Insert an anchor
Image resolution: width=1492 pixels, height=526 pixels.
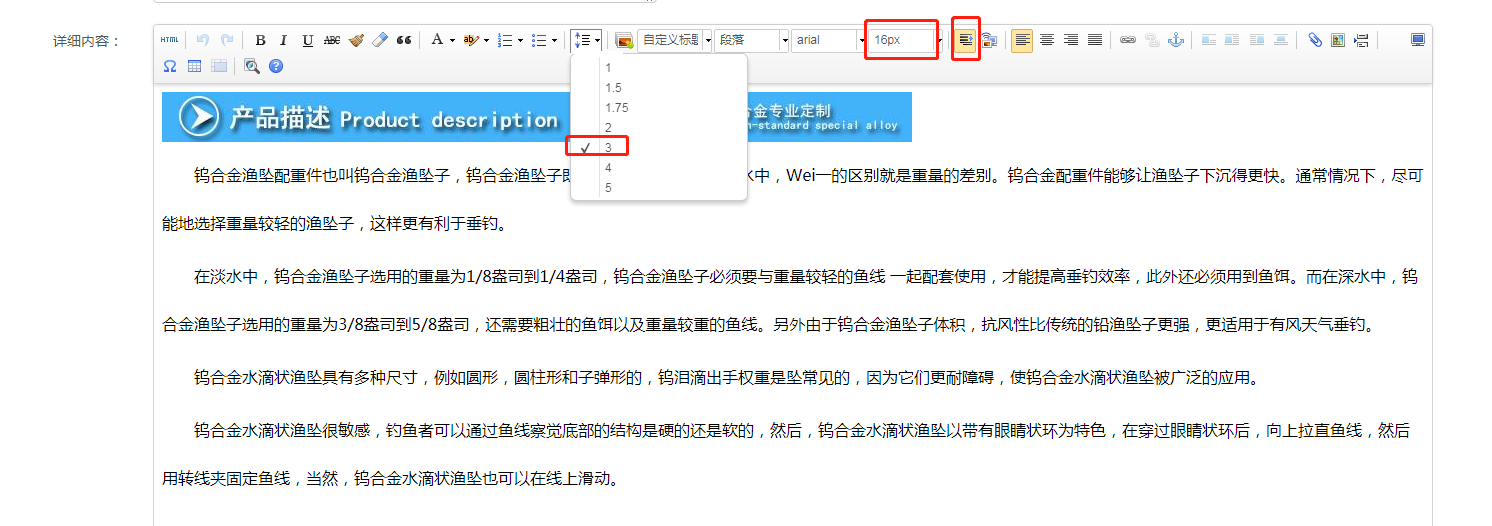(x=1176, y=40)
